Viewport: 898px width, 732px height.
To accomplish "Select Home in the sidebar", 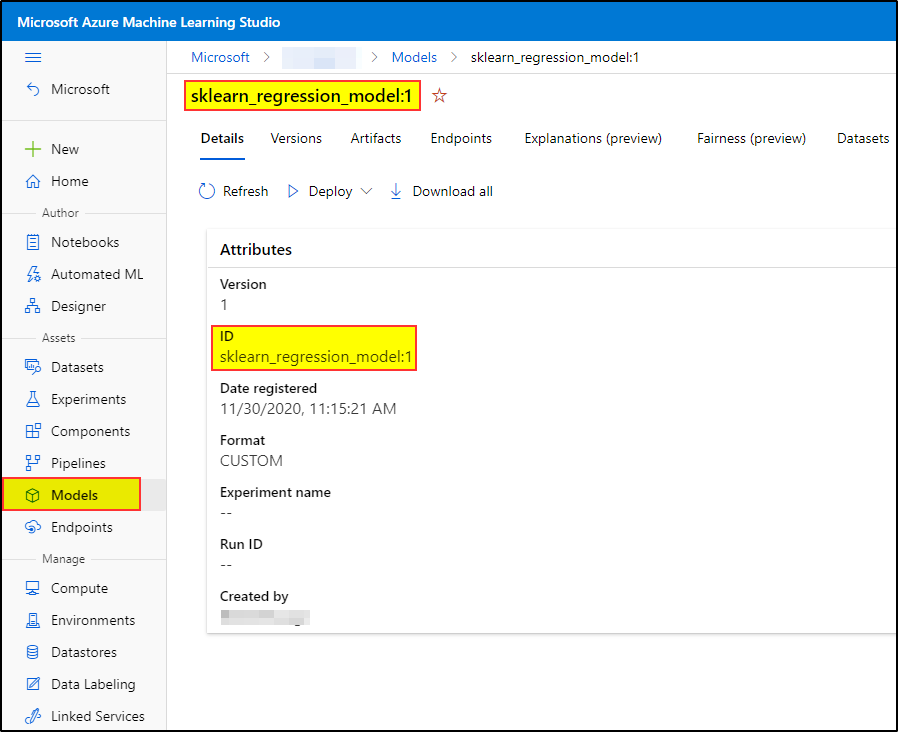I will click(x=70, y=182).
